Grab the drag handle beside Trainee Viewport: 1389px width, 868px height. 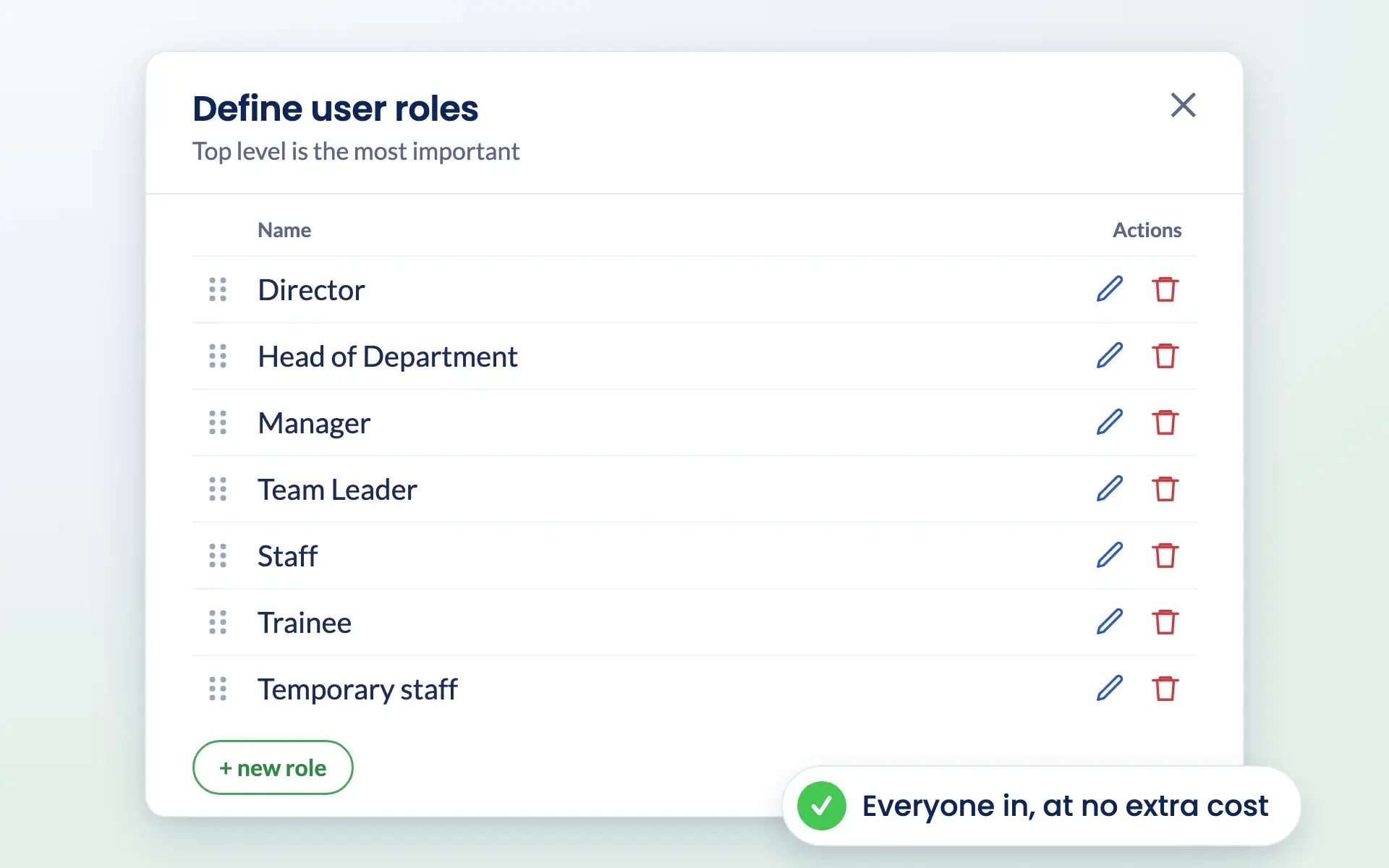[x=218, y=622]
